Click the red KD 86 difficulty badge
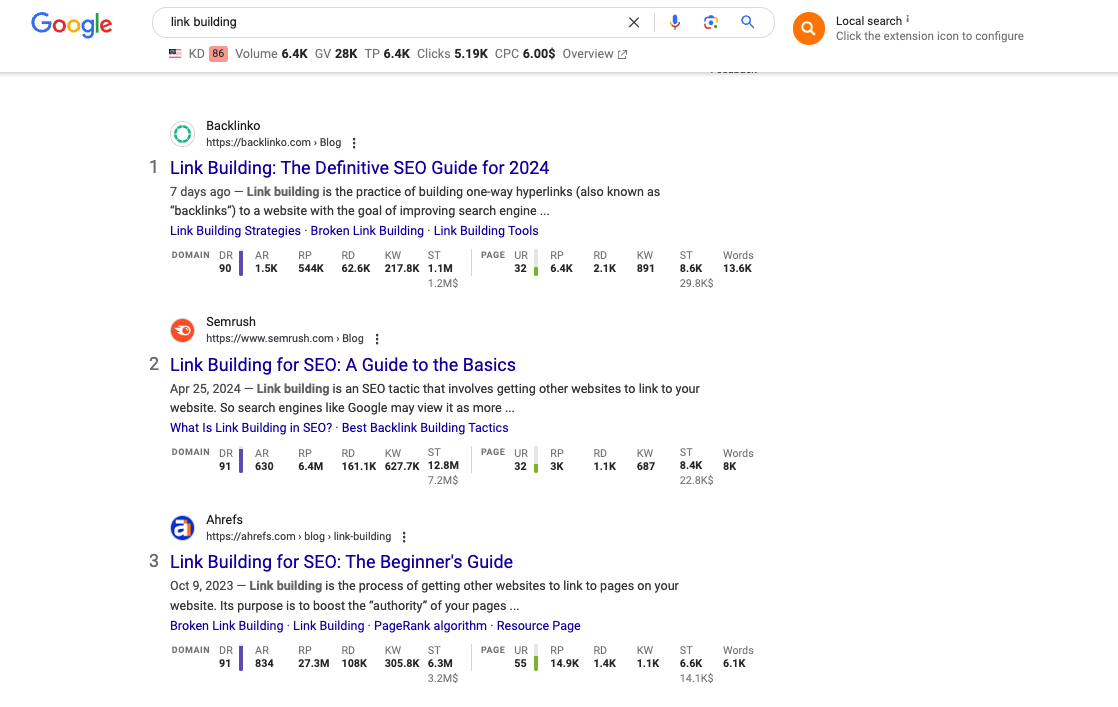The image size is (1118, 707). (x=218, y=54)
